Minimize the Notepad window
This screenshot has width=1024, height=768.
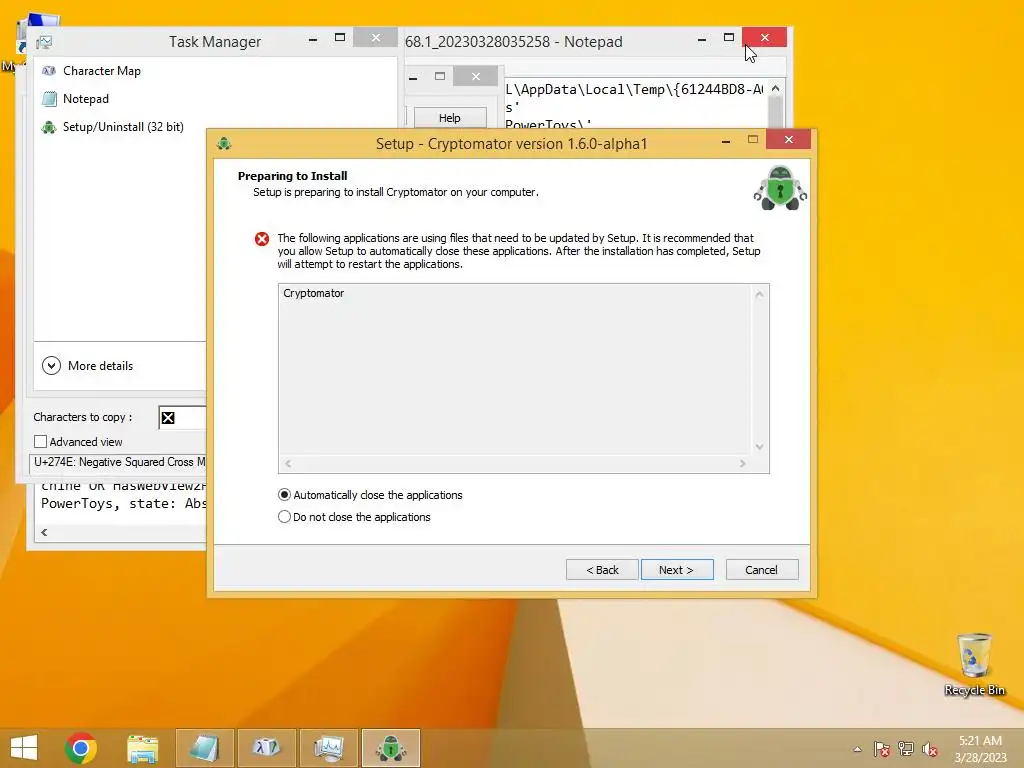point(702,39)
